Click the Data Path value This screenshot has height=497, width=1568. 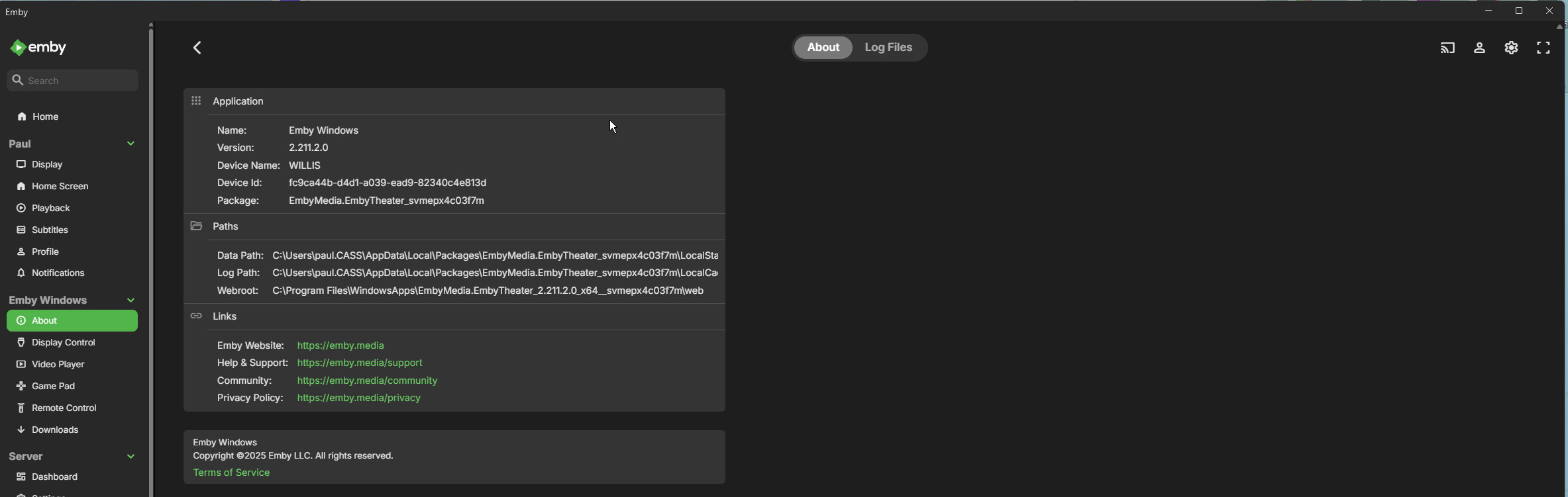coord(495,255)
